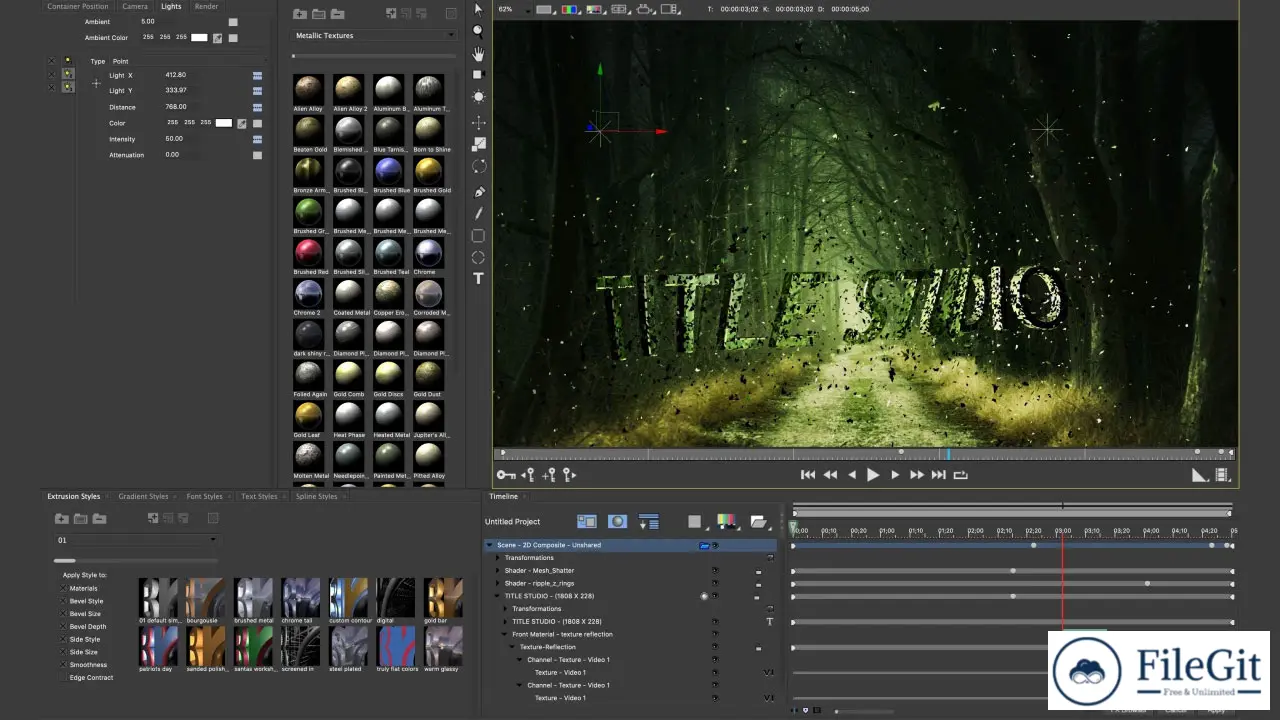Viewport: 1280px width, 720px height.
Task: Click the color bars icon in timeline header
Action: (x=727, y=521)
